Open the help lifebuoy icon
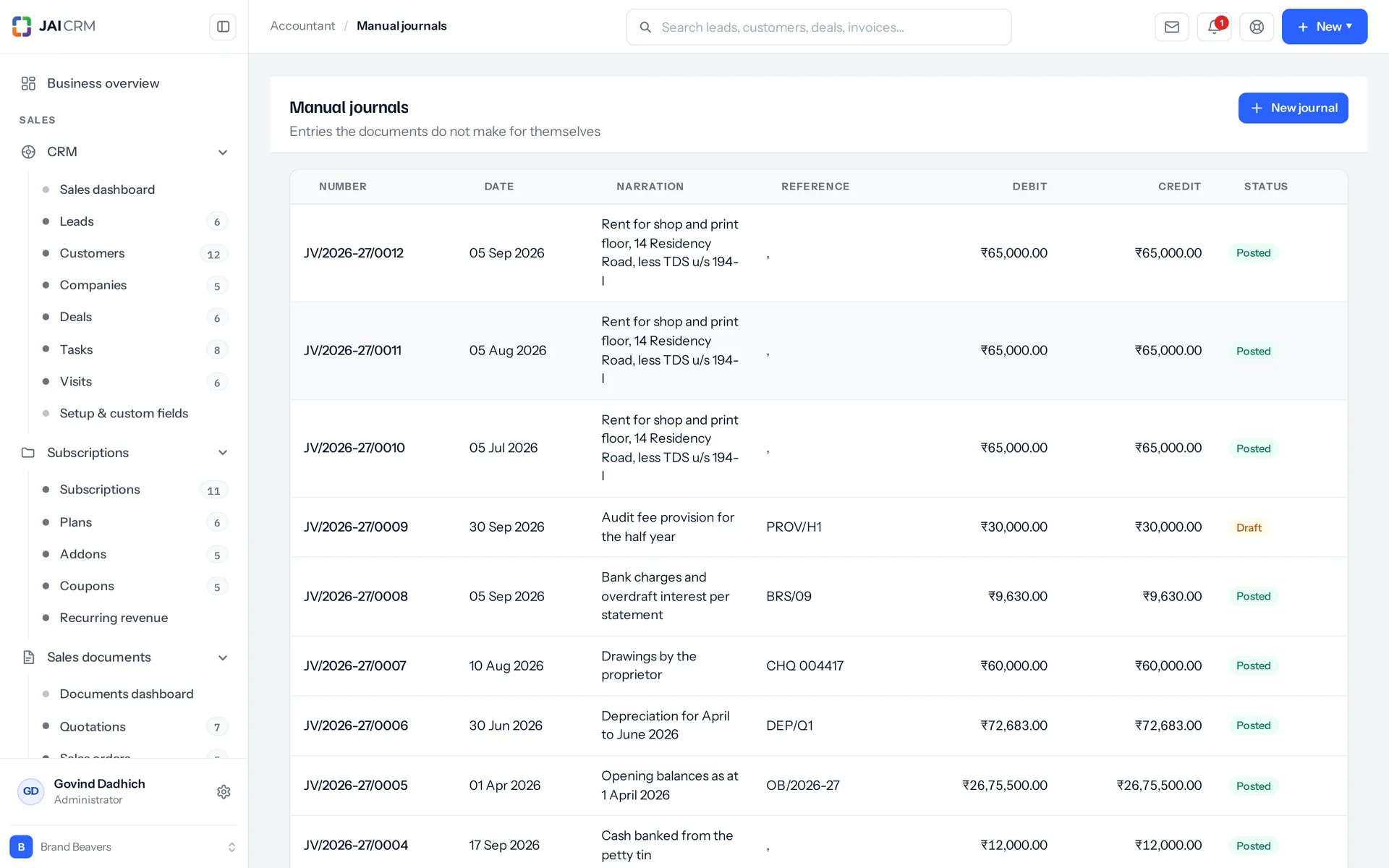Image resolution: width=1389 pixels, height=868 pixels. (1257, 27)
